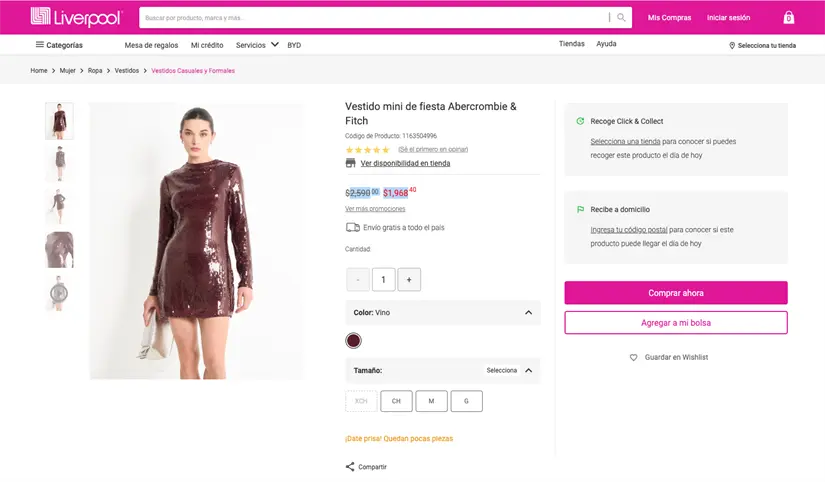This screenshot has width=825, height=482.
Task: Click the store location pin icon
Action: pyautogui.click(x=732, y=45)
